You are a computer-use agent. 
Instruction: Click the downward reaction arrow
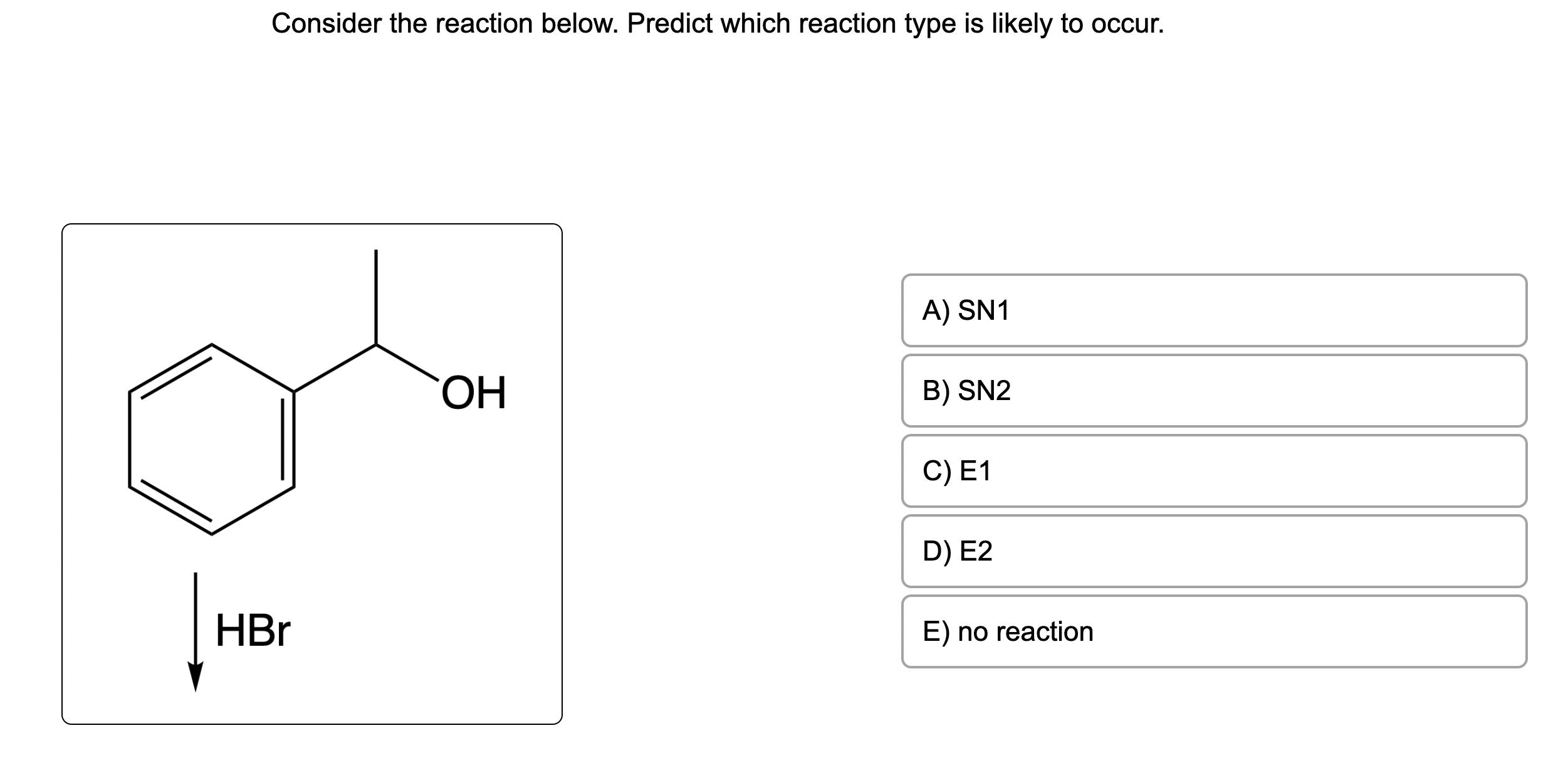click(x=196, y=631)
